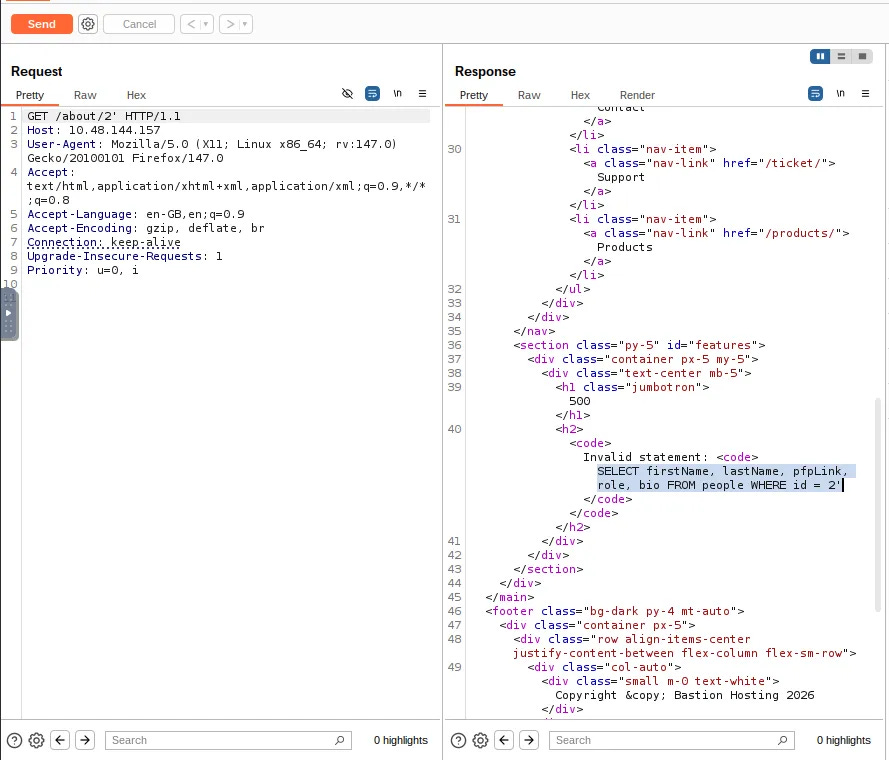
Task: Open Response search help icon
Action: [x=459, y=740]
